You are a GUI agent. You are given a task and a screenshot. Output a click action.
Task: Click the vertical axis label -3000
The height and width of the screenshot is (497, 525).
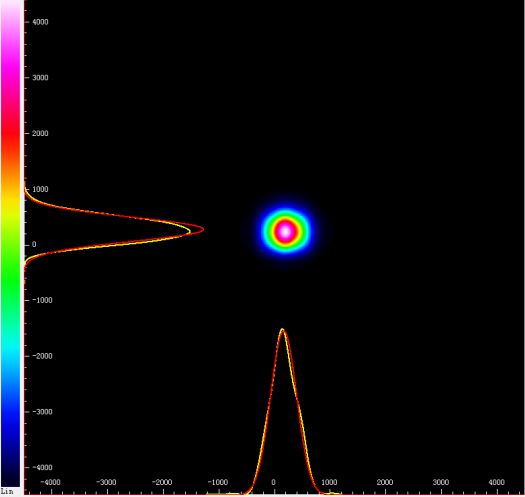point(42,412)
